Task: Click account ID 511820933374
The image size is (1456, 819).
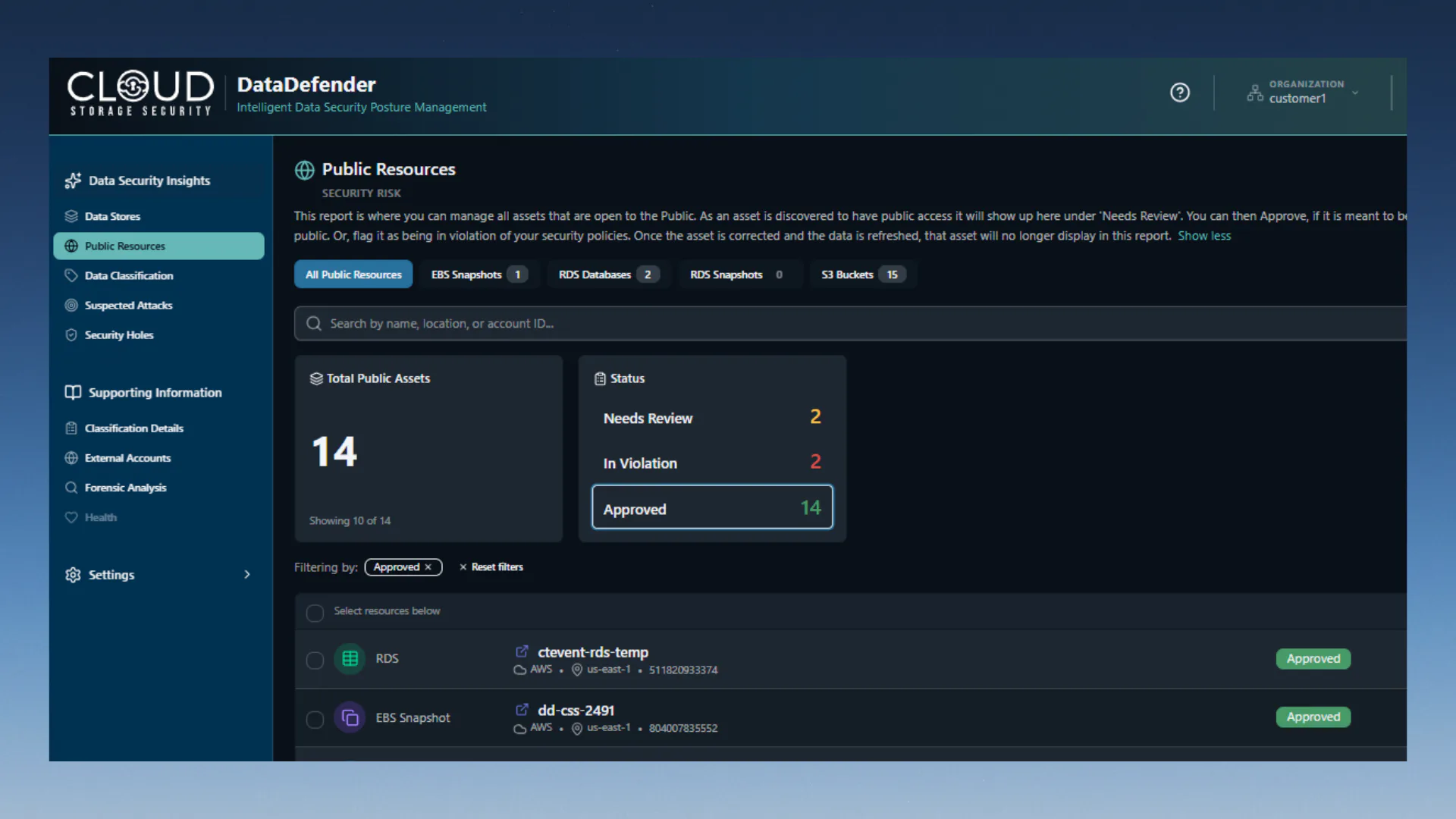Action: pos(683,670)
